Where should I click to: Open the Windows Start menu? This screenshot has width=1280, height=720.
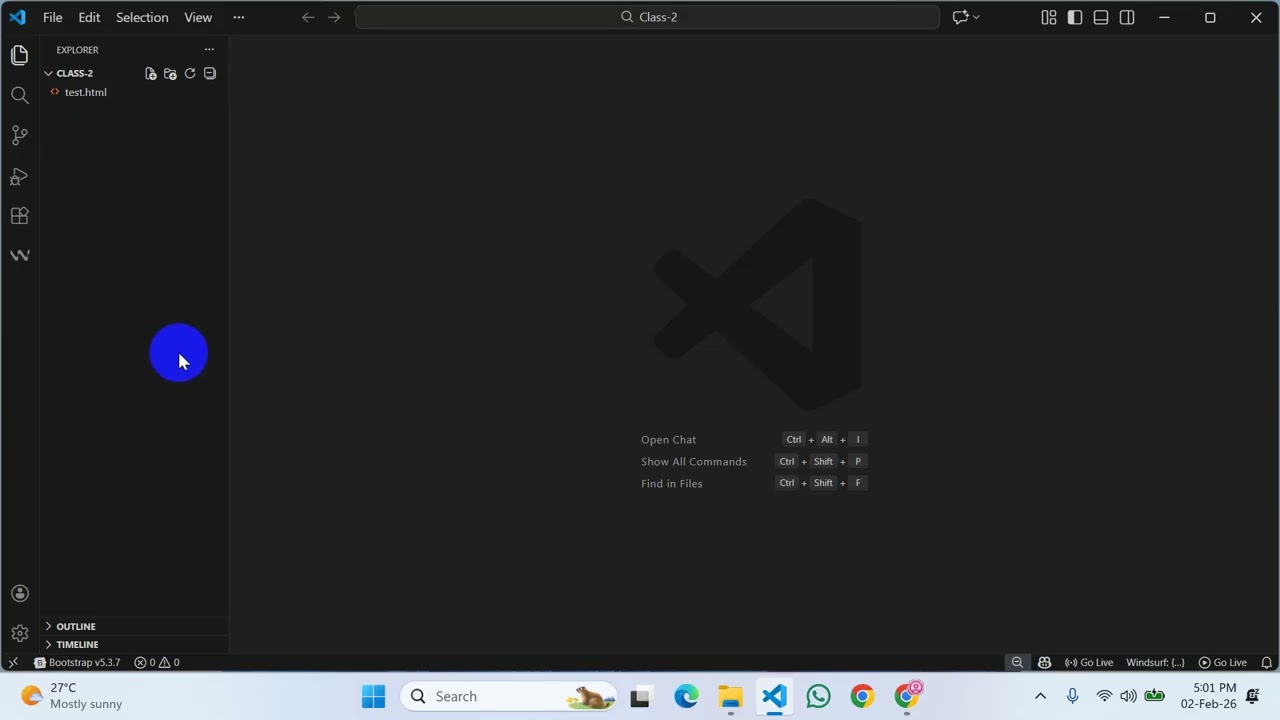point(373,696)
